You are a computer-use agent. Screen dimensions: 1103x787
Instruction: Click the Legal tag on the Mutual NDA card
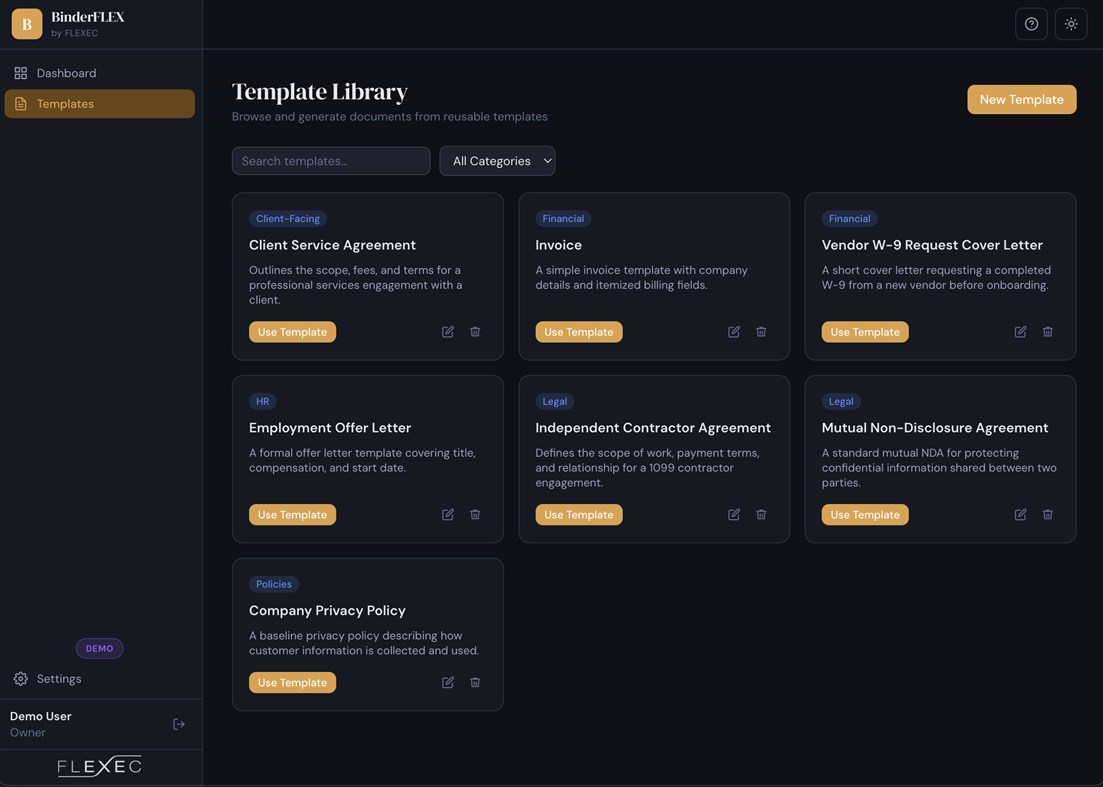coord(841,402)
